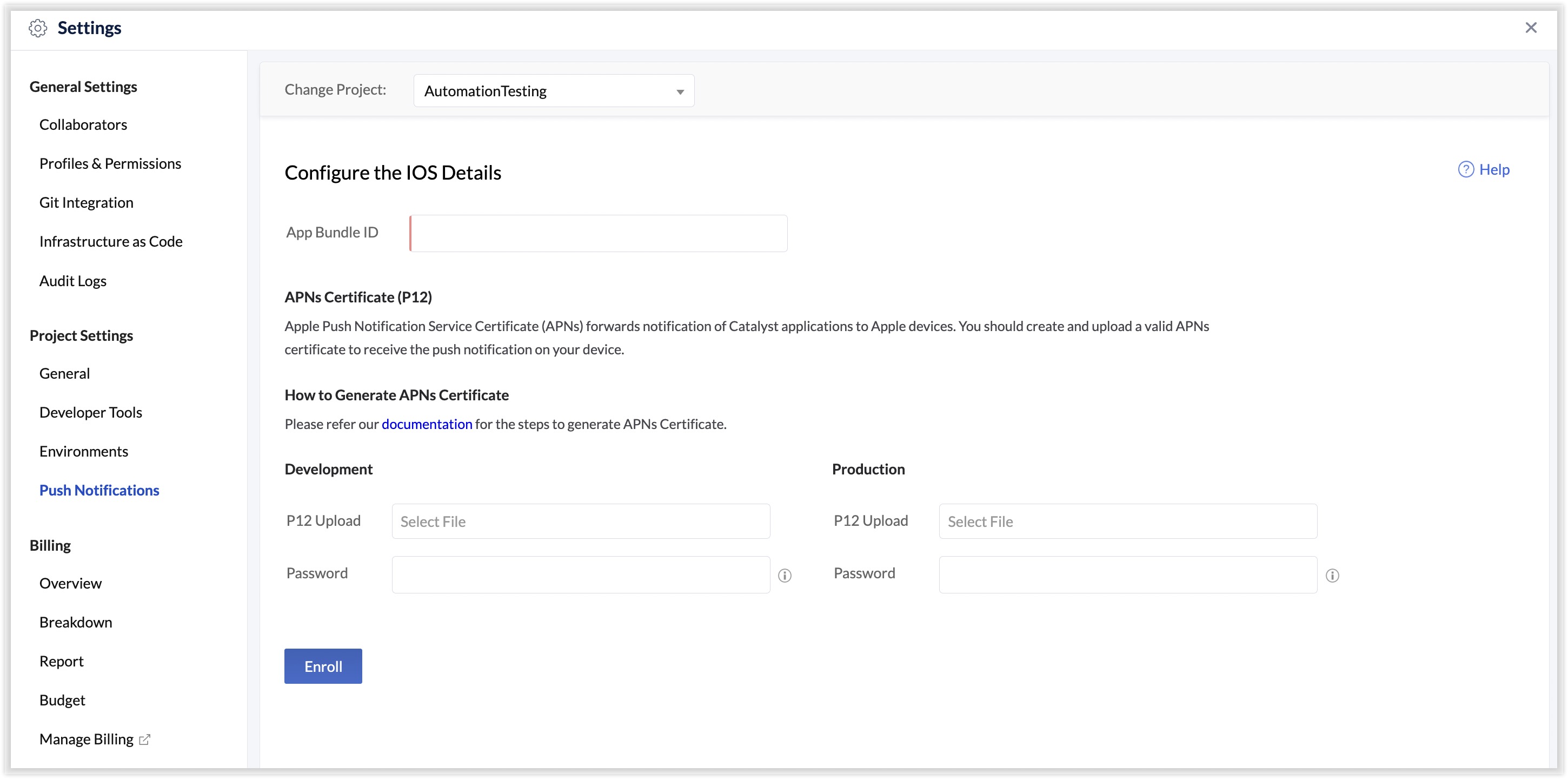Click the info icon beside Development password
The image size is (1568, 779).
click(785, 575)
